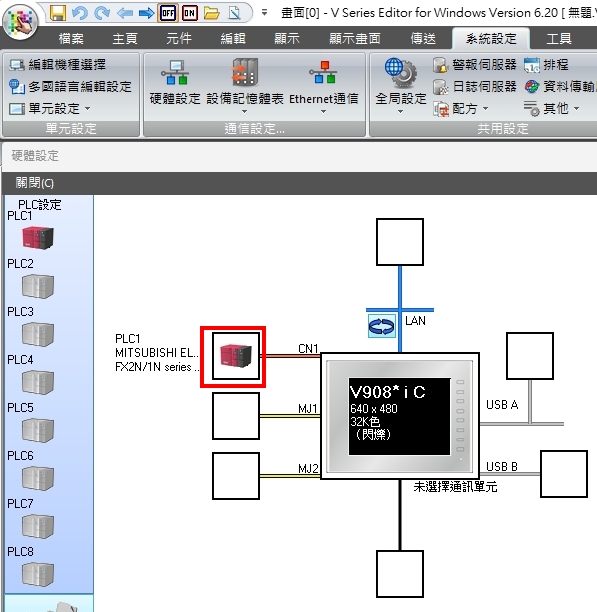Click the 未選擇通訊單元 label

pyautogui.click(x=455, y=487)
